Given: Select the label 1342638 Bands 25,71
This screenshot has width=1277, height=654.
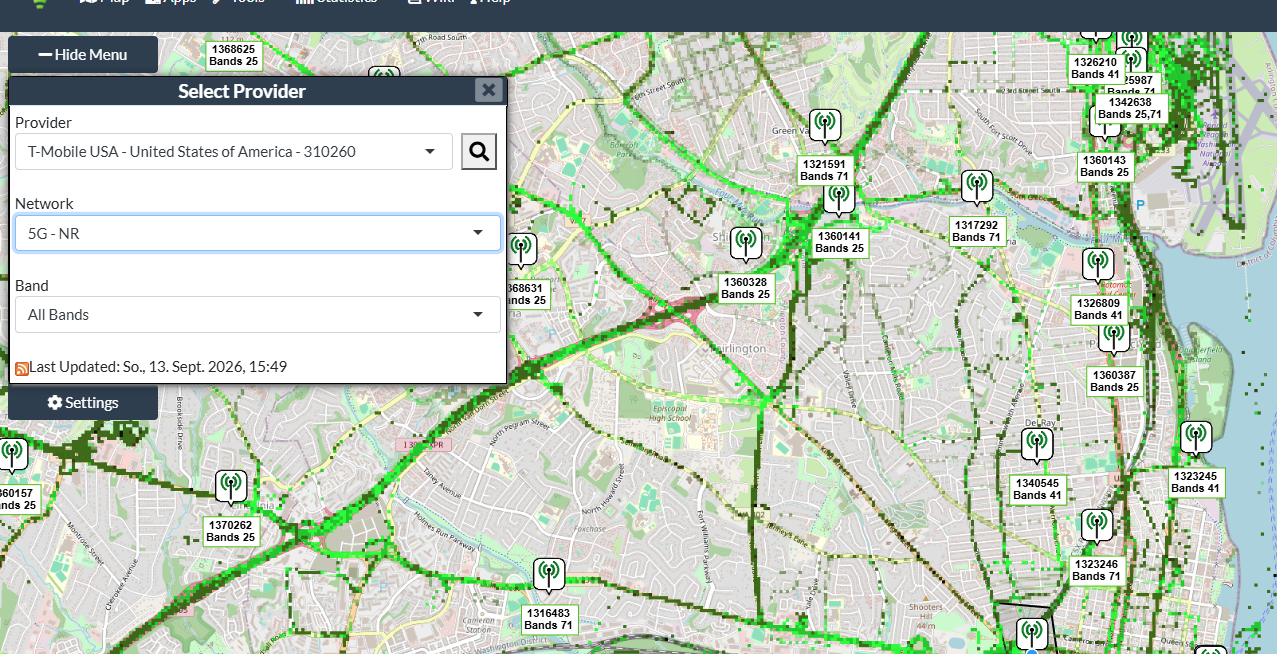Looking at the screenshot, I should (1130, 108).
